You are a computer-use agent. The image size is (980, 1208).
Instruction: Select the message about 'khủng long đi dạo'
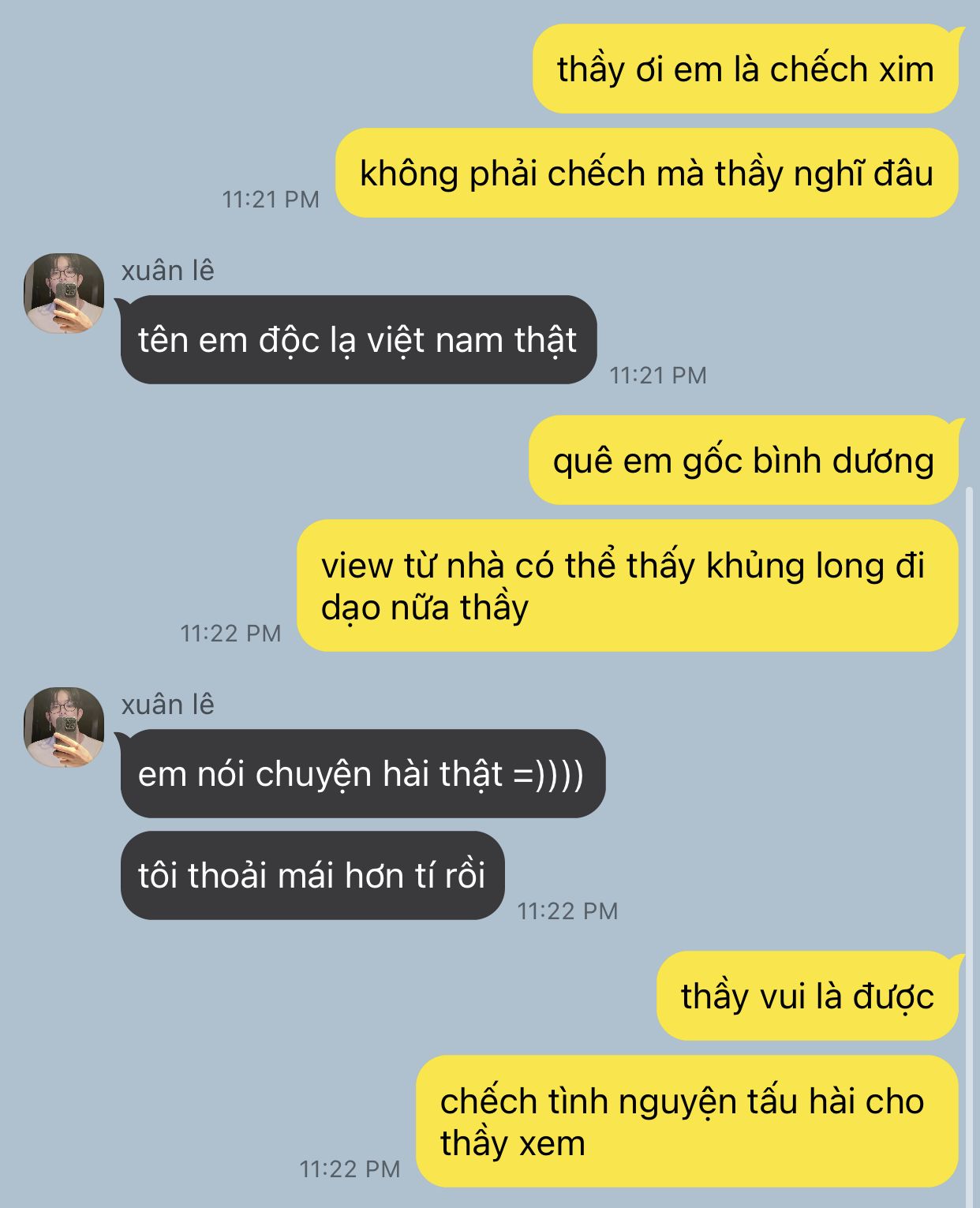tap(627, 585)
